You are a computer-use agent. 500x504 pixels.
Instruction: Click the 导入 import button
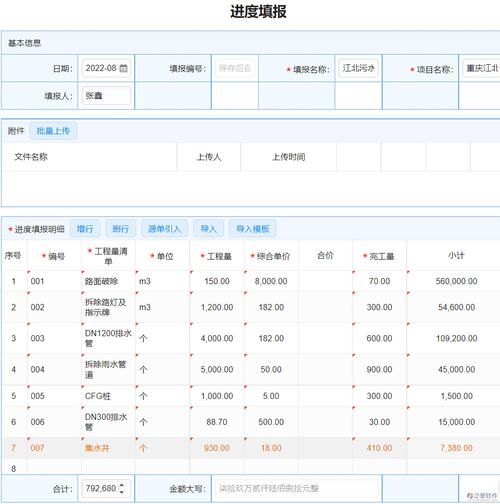208,229
